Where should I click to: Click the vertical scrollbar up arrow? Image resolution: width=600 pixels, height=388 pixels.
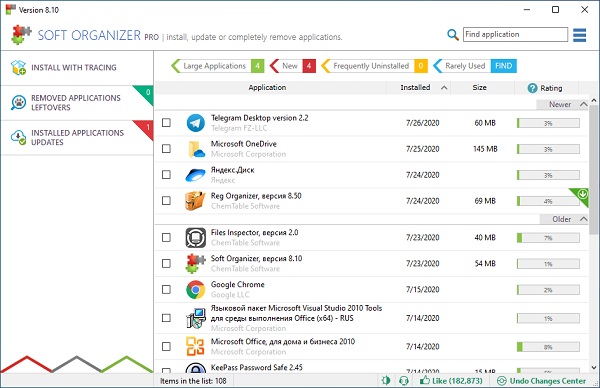593,100
